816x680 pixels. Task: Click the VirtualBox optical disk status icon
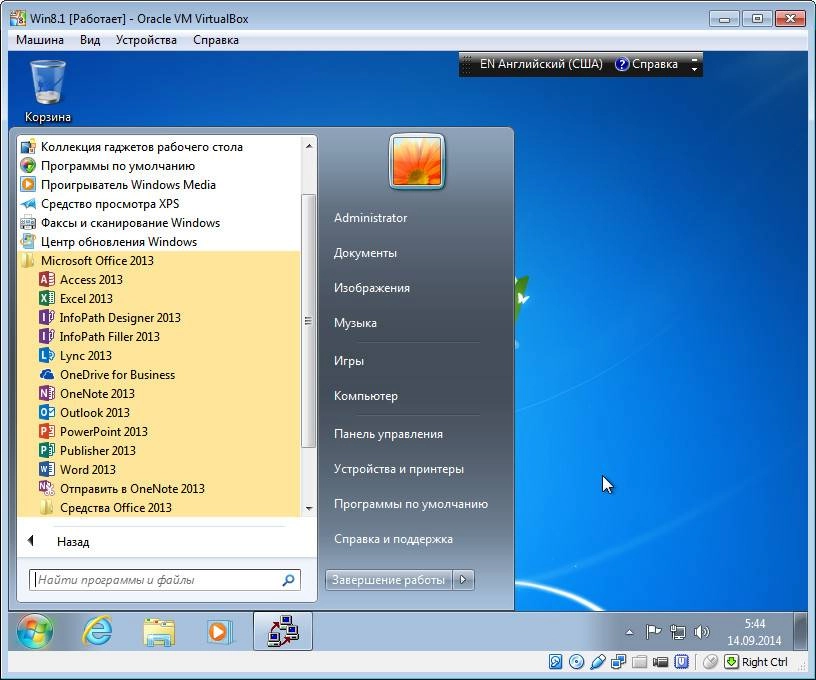click(576, 662)
